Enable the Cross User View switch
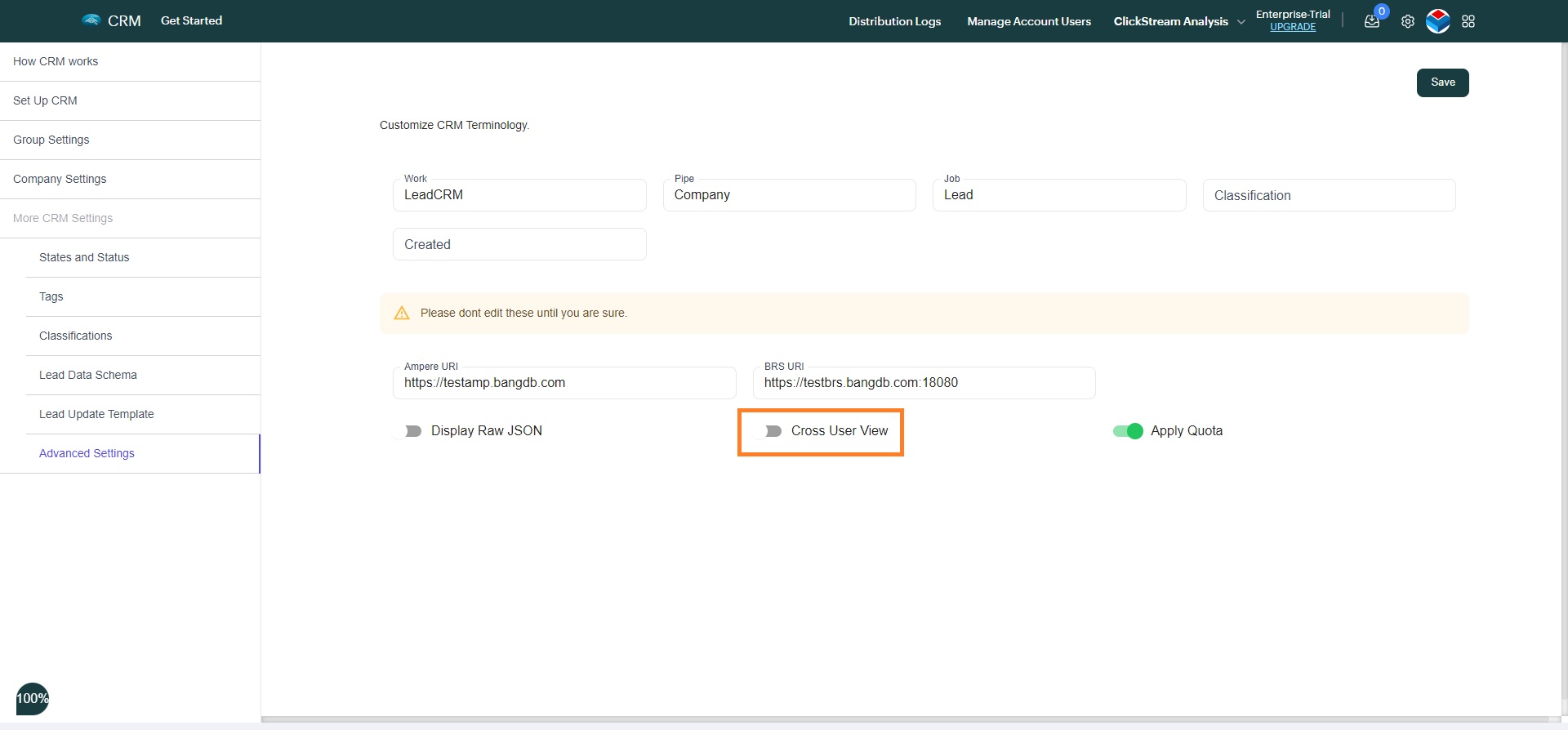Screen dimensions: 1568x730 coord(767,431)
